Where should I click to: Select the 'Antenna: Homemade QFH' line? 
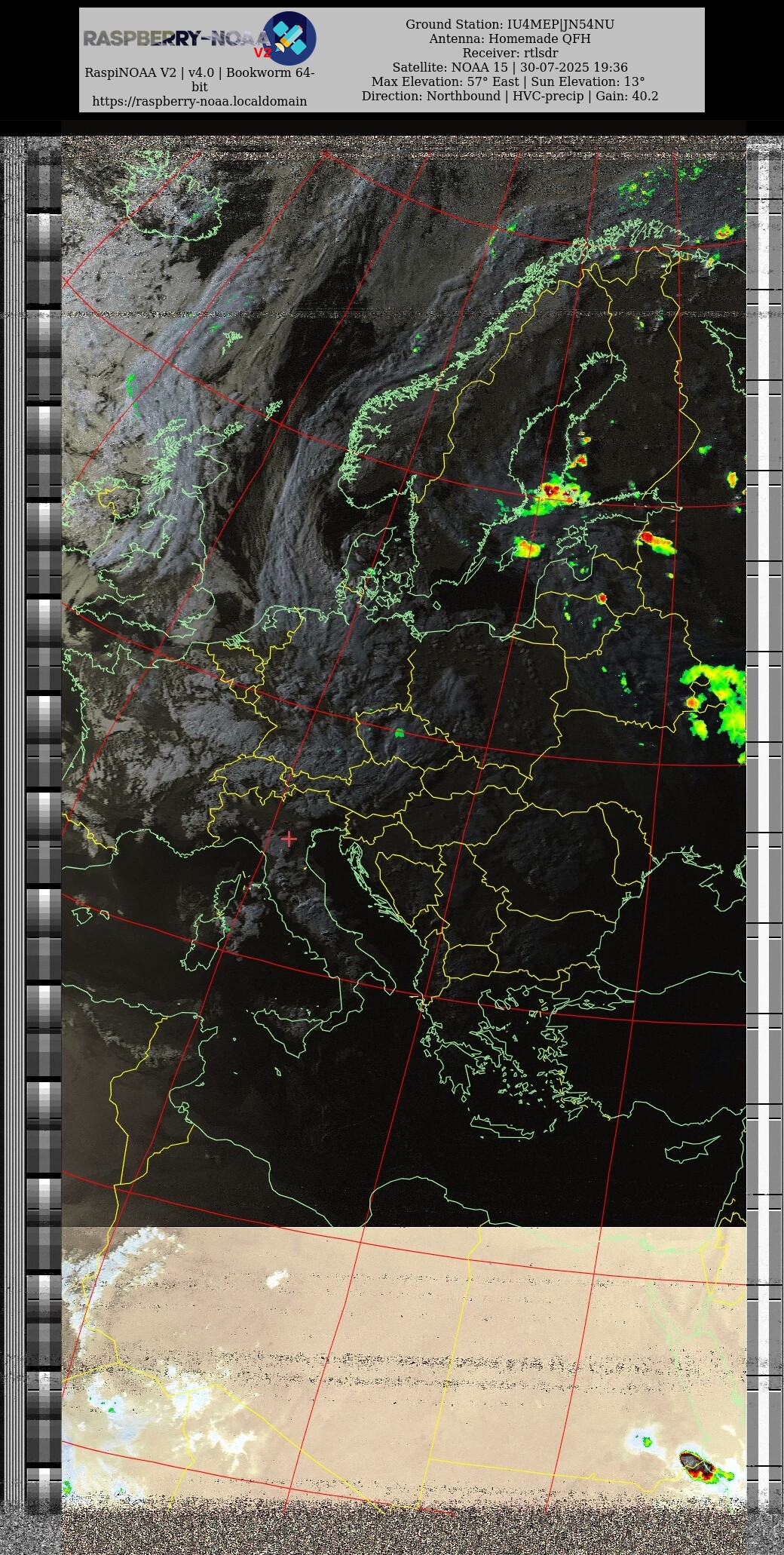click(x=510, y=38)
